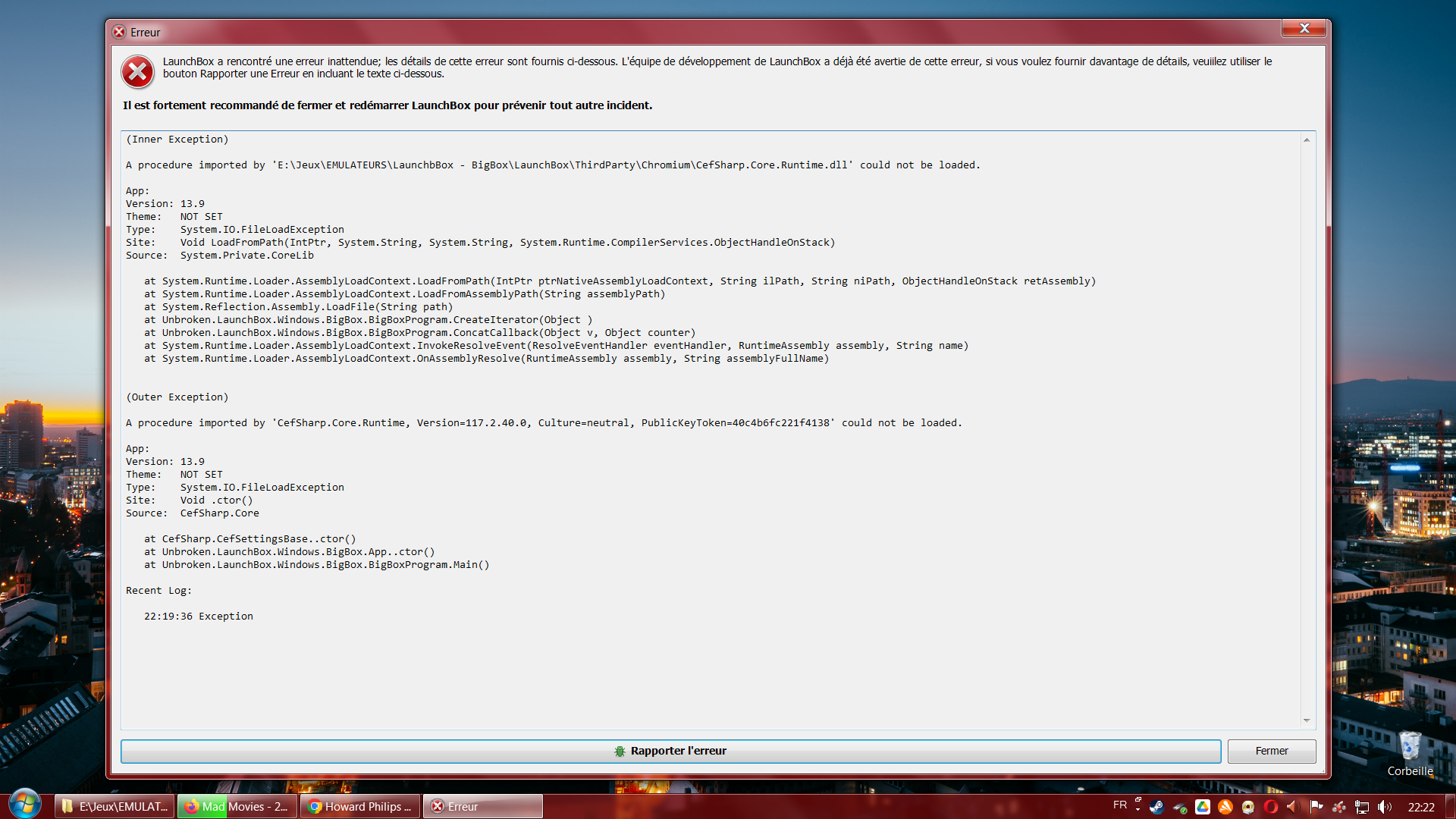1456x819 pixels.
Task: Open the orange Avast tray icon
Action: pyautogui.click(x=1225, y=807)
